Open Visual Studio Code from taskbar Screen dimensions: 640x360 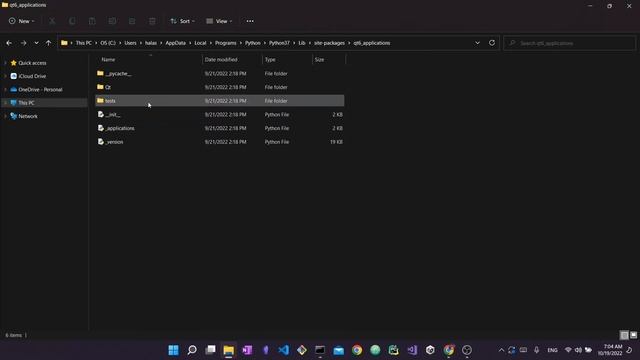[x=284, y=350]
